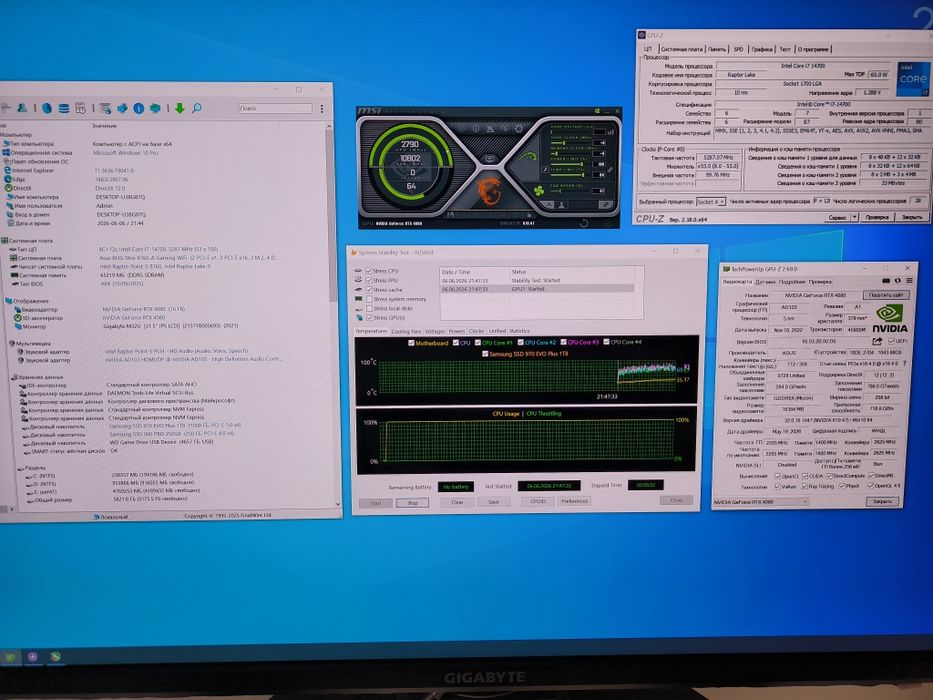Open the report clock icon in AIDA64 toolbar
The height and width of the screenshot is (700, 933).
pos(80,108)
